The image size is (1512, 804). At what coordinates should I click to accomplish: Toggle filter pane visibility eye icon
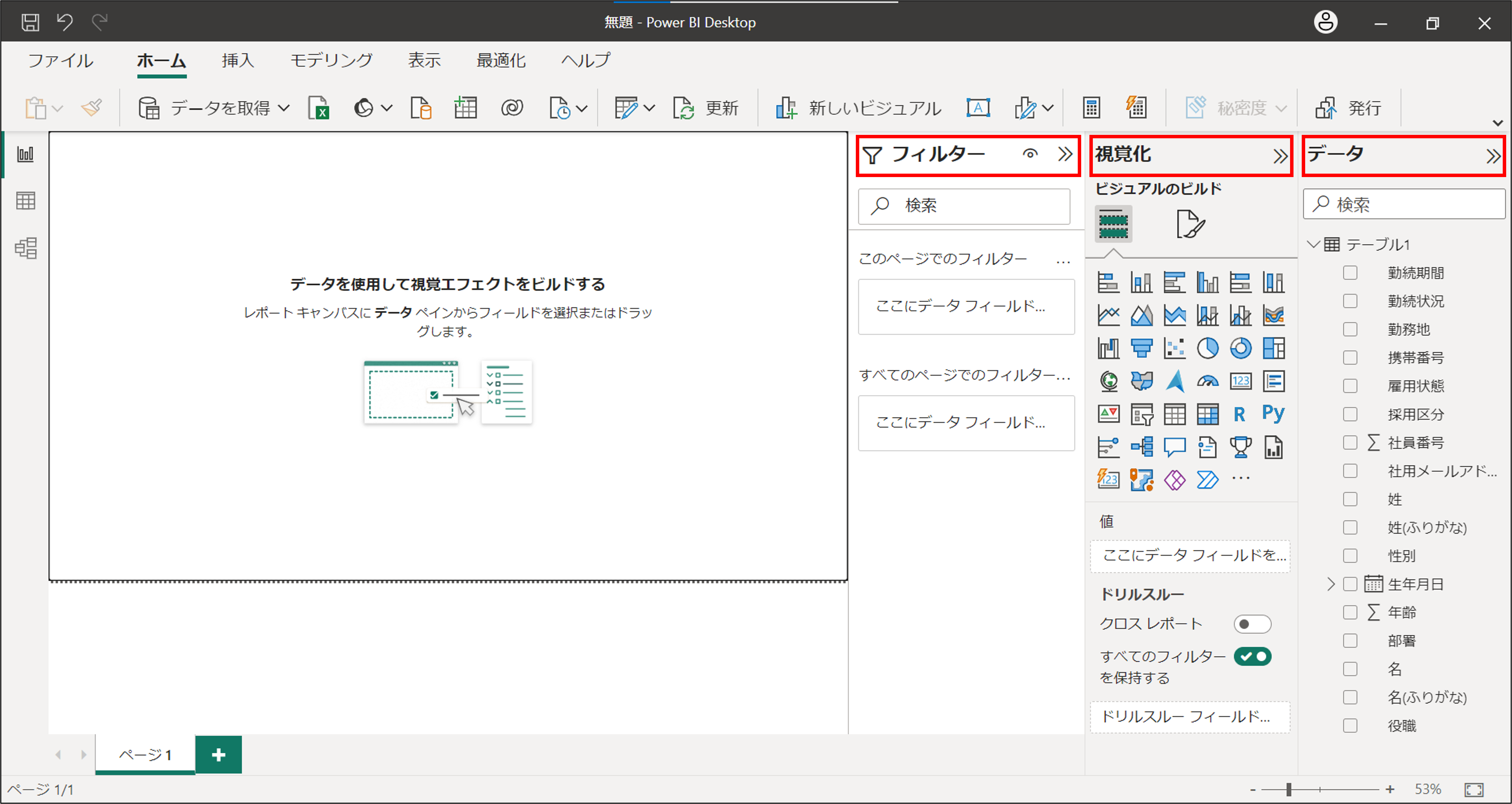tap(1030, 154)
